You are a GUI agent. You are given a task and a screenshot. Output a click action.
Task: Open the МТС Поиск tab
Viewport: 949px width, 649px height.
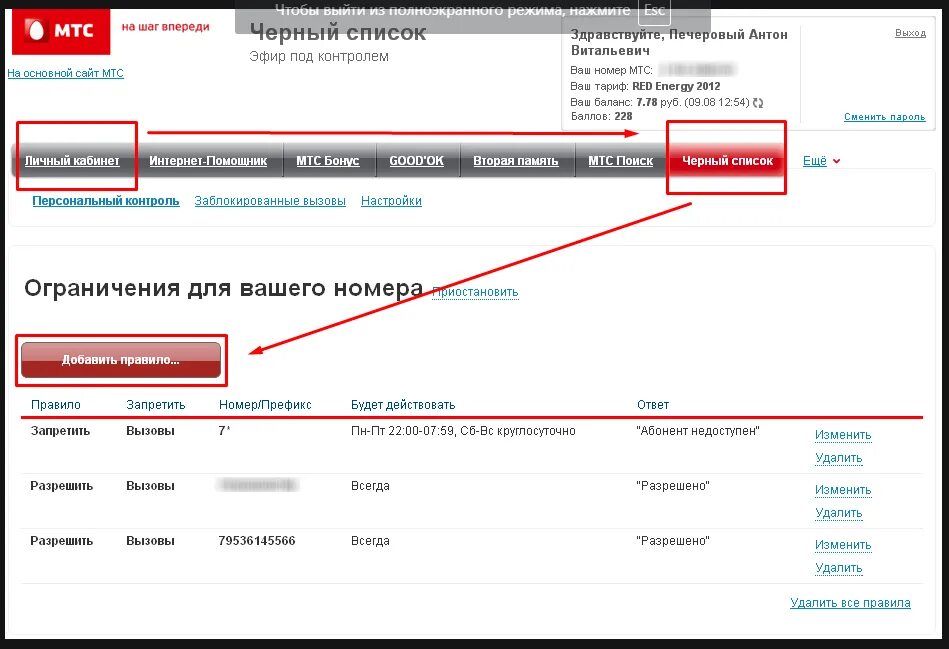620,160
